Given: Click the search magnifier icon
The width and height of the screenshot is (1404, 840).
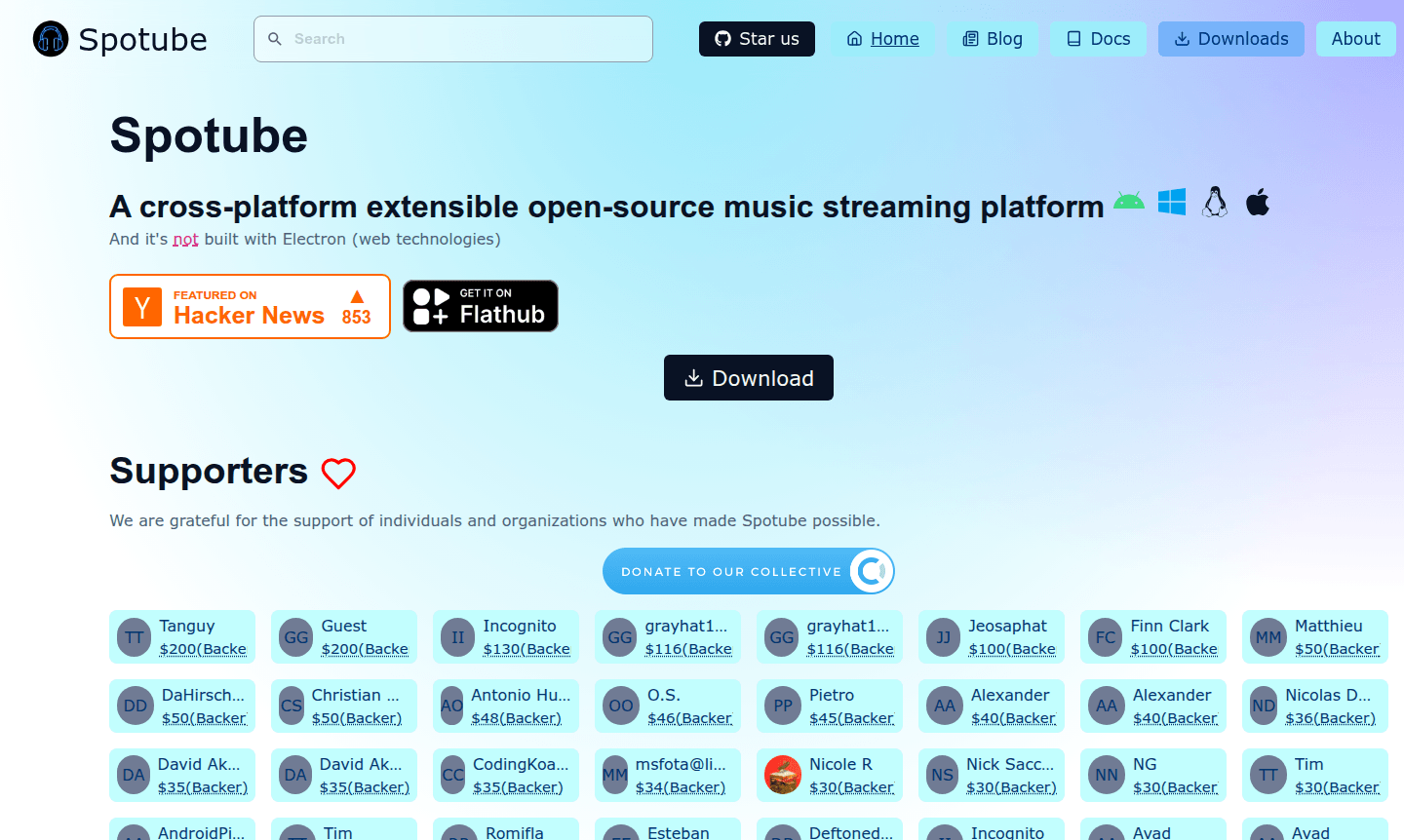Looking at the screenshot, I should (275, 39).
